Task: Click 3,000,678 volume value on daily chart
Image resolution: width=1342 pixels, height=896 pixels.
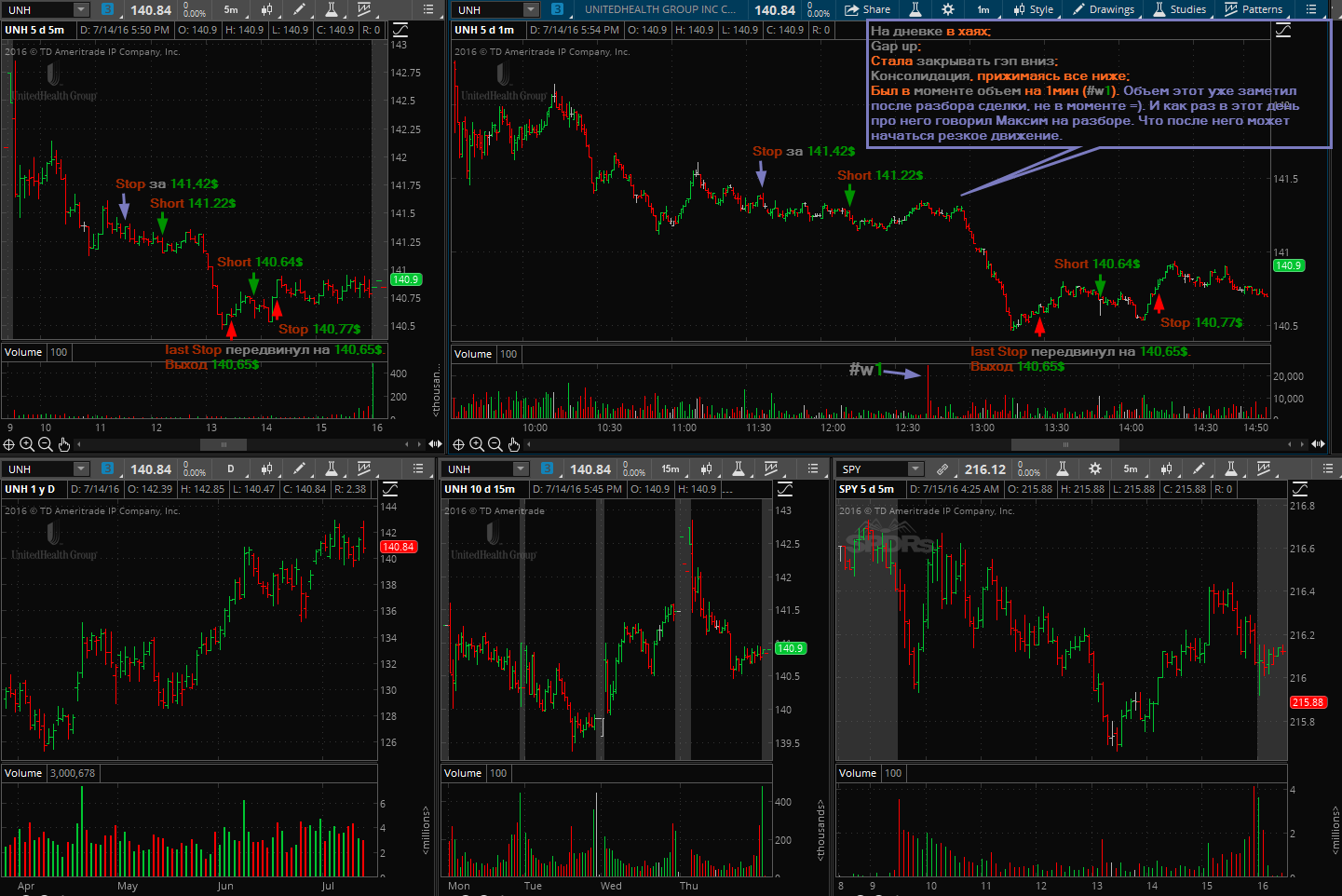Action: [73, 773]
